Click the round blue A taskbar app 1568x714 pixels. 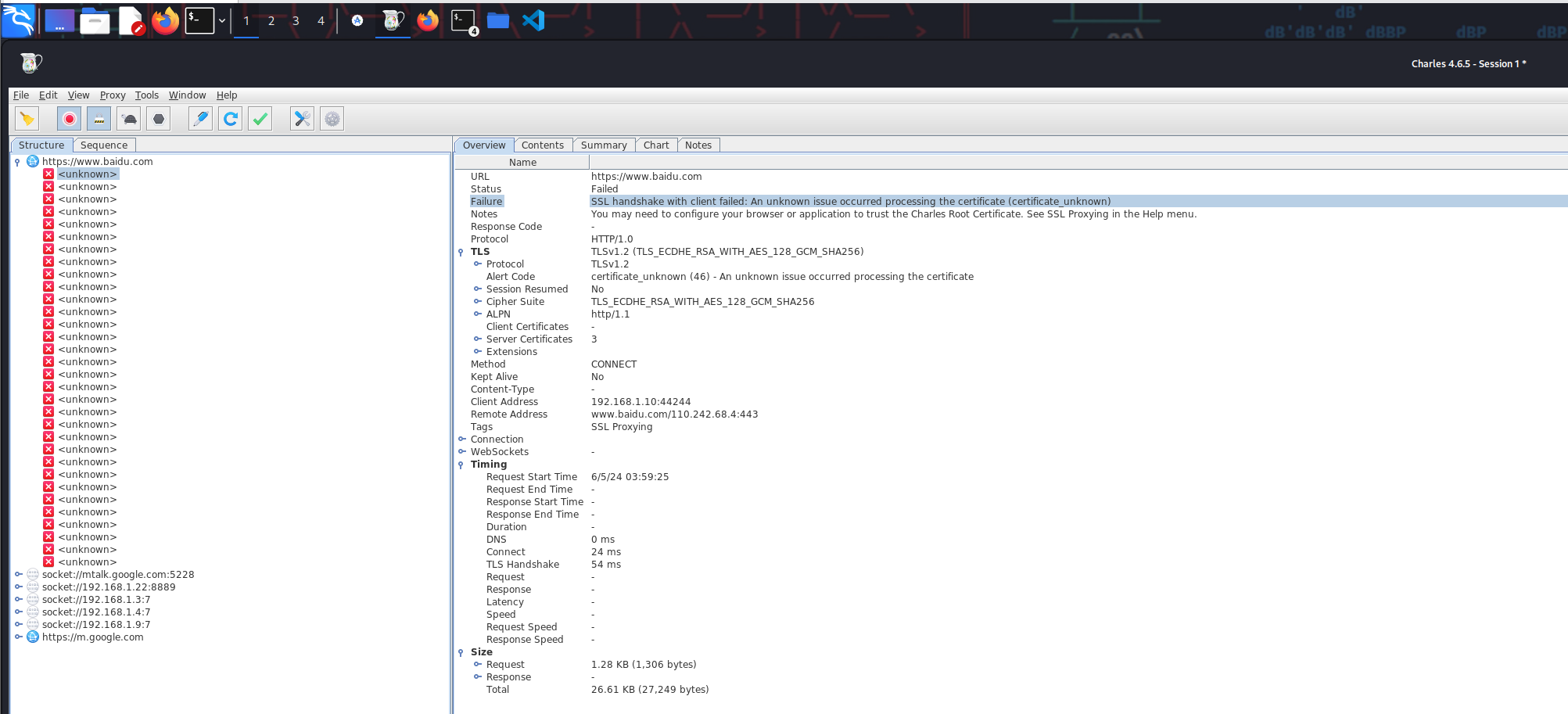point(357,20)
